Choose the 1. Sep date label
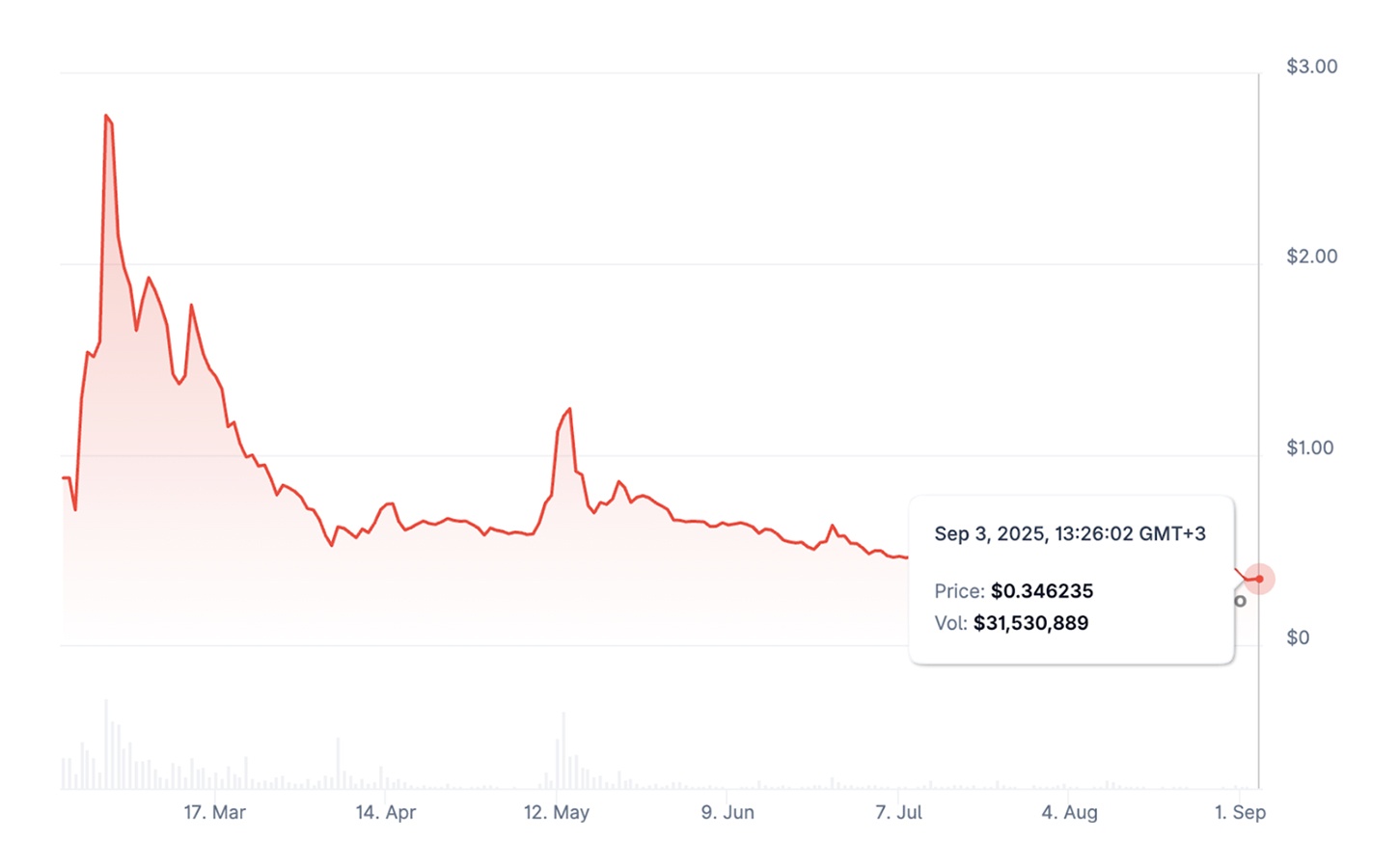1399x868 pixels. [1240, 812]
